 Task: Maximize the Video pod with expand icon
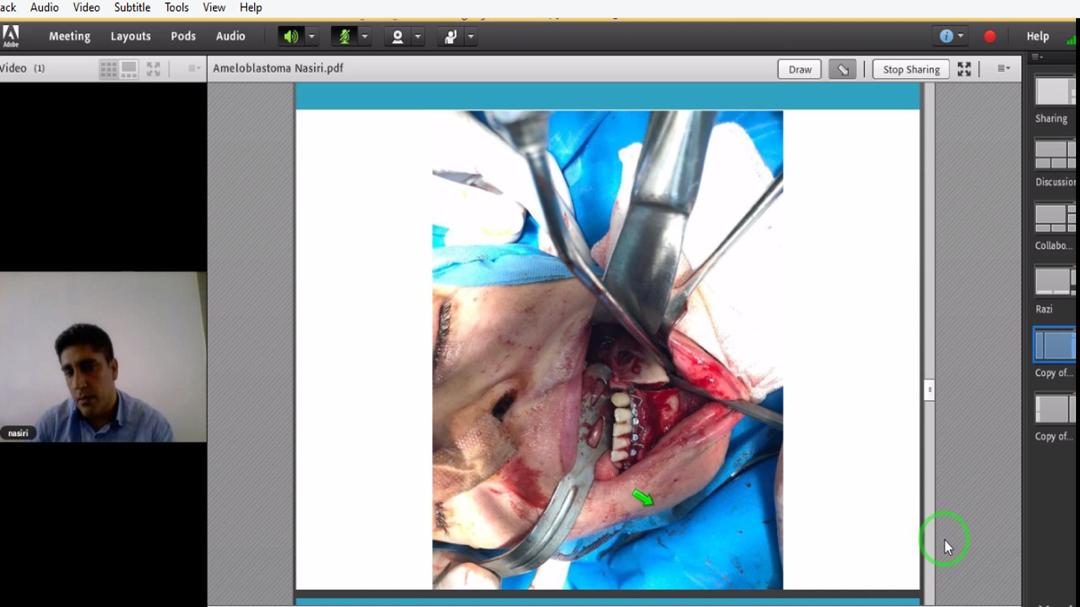(153, 69)
